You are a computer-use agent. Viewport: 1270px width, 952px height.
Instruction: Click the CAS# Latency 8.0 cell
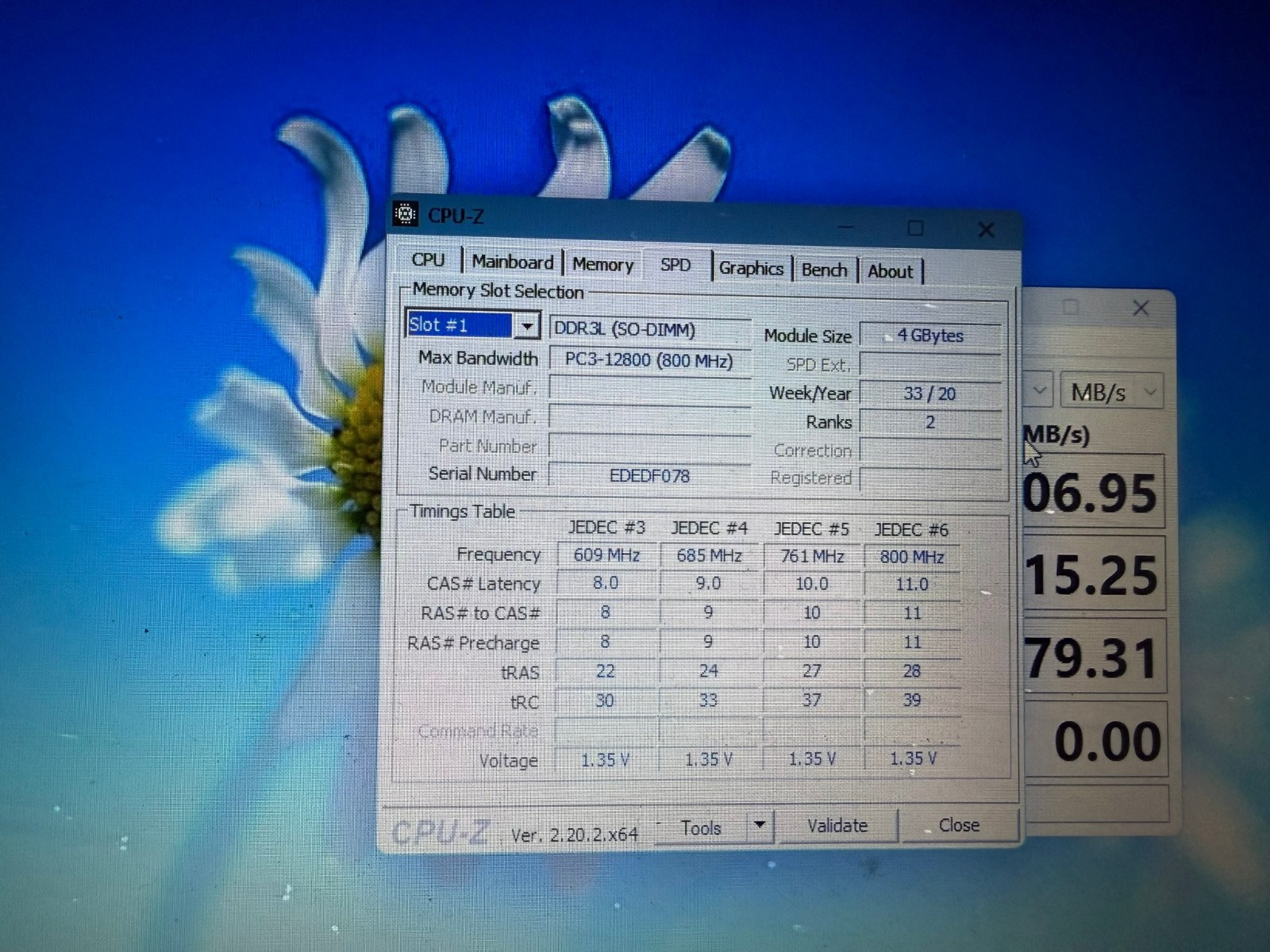tap(606, 583)
